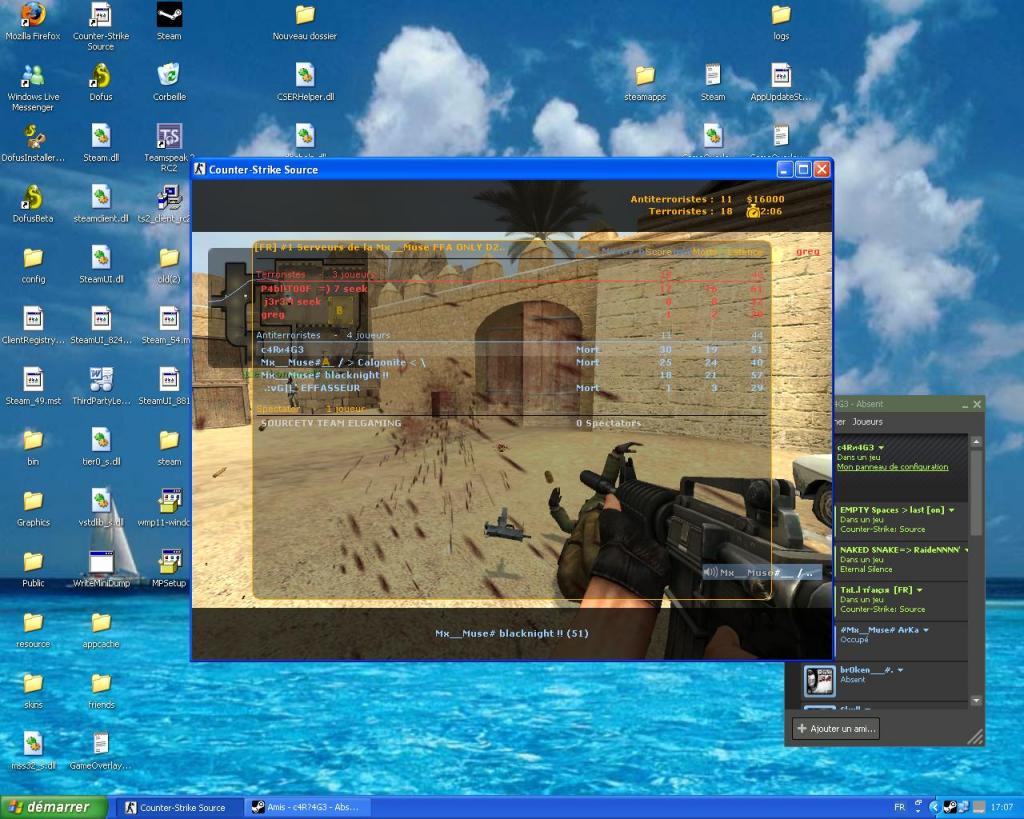
Task: Select the CSERHelper.dll file icon
Action: 305,76
